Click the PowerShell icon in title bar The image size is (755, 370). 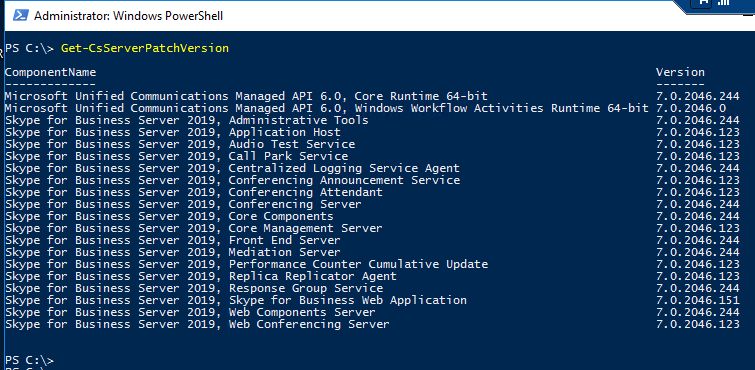tap(21, 15)
